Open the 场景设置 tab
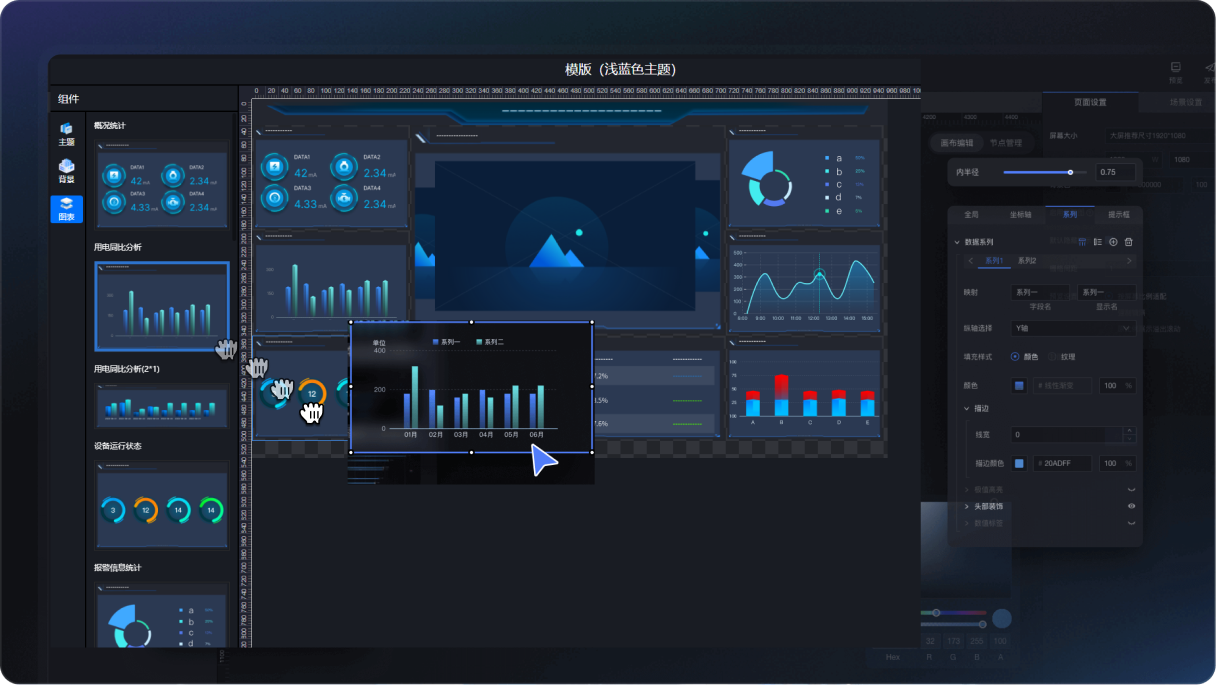1216x685 pixels. (x=1186, y=102)
